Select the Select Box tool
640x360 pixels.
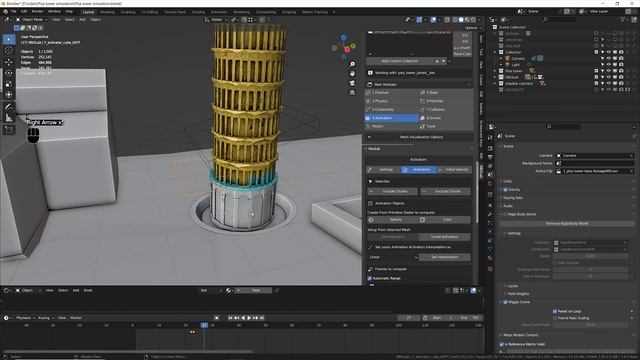click(9, 39)
